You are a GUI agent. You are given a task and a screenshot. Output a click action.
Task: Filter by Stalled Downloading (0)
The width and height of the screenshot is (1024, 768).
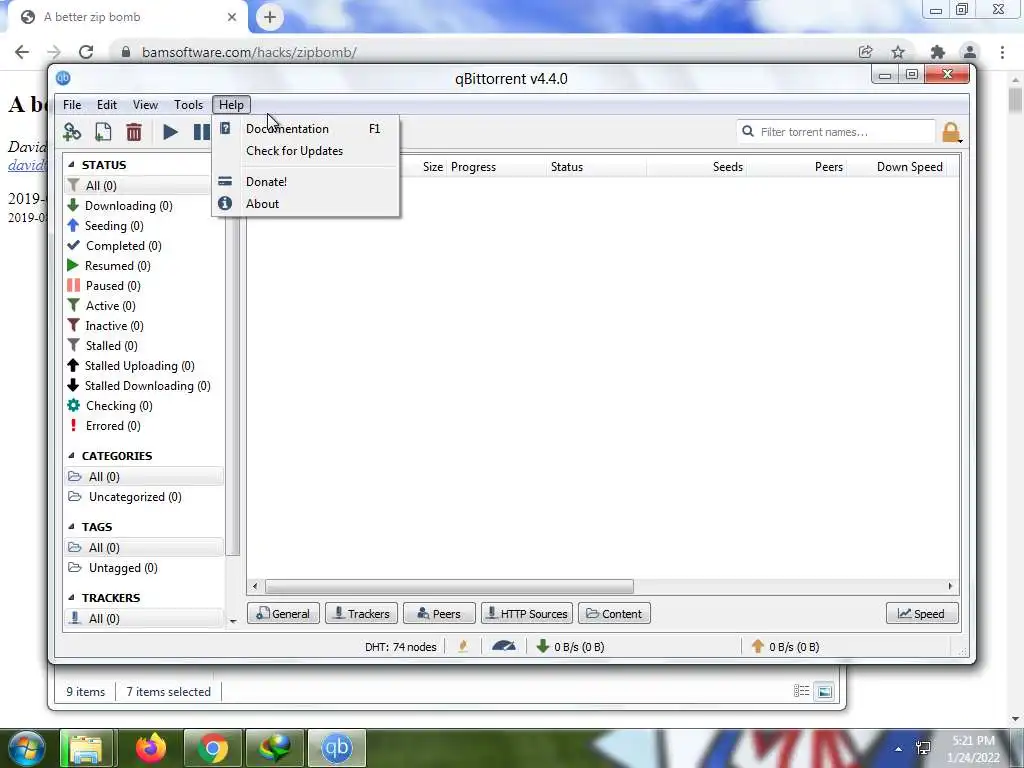pyautogui.click(x=144, y=386)
